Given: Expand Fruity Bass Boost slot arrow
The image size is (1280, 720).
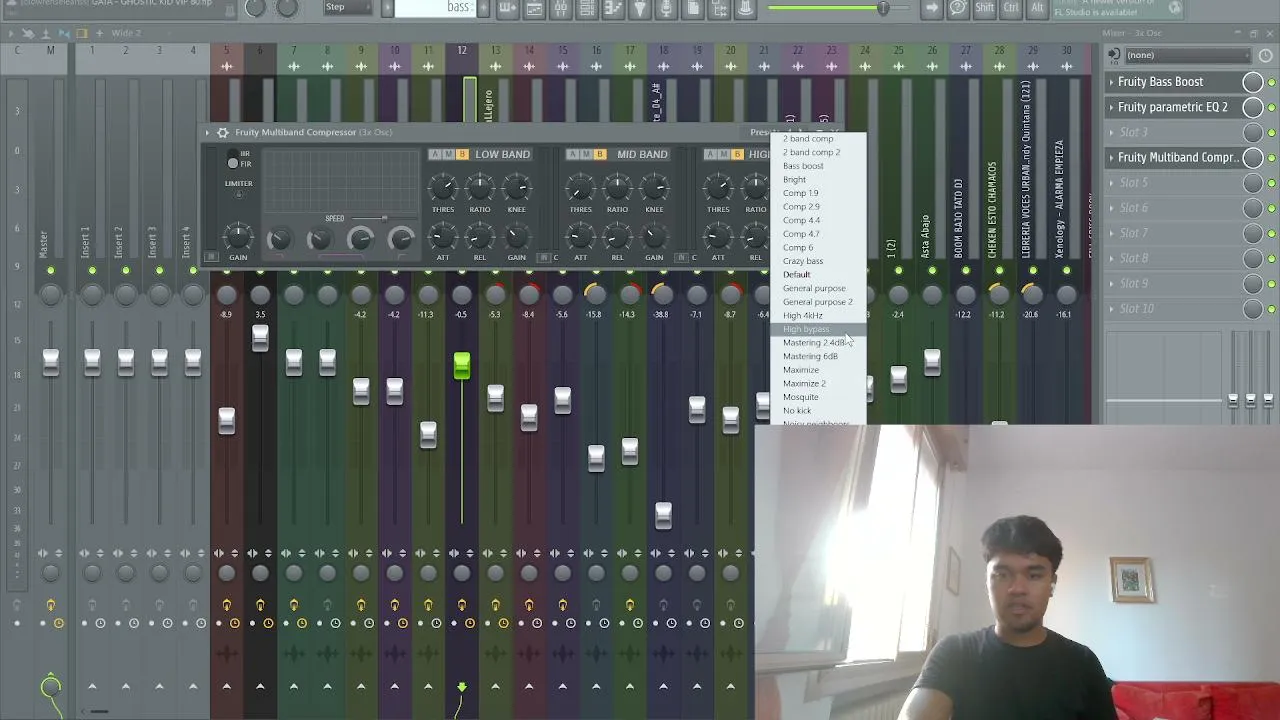Looking at the screenshot, I should tap(1111, 82).
